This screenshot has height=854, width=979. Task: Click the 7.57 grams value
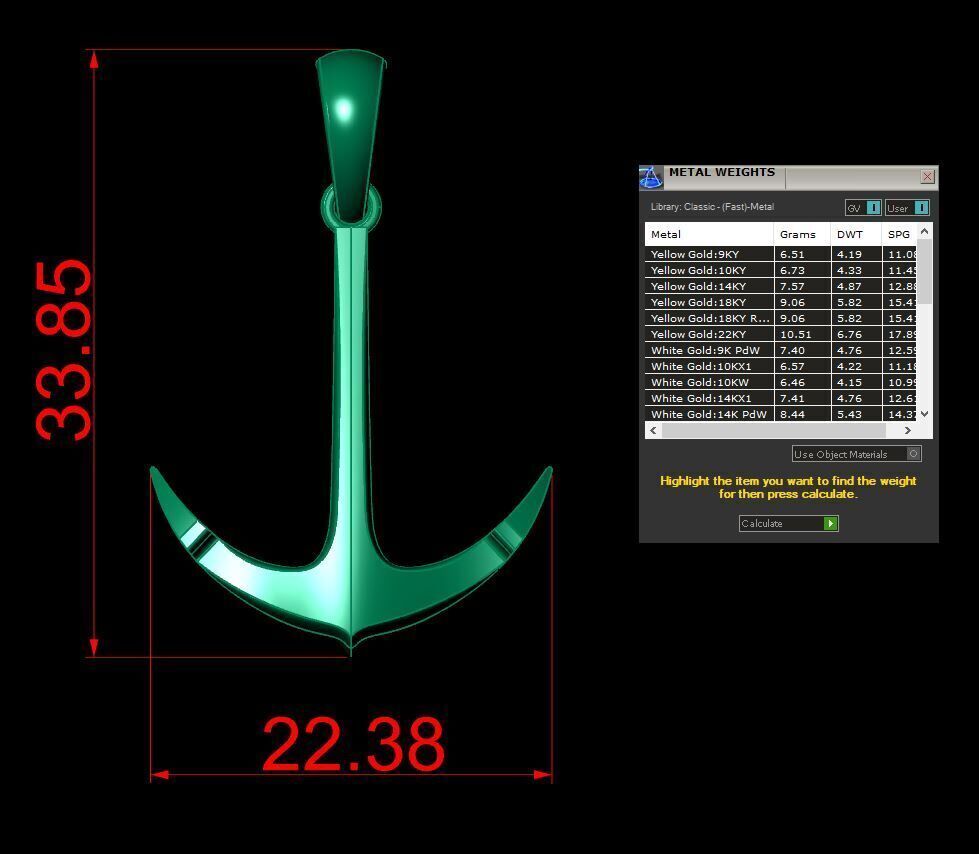[x=792, y=286]
